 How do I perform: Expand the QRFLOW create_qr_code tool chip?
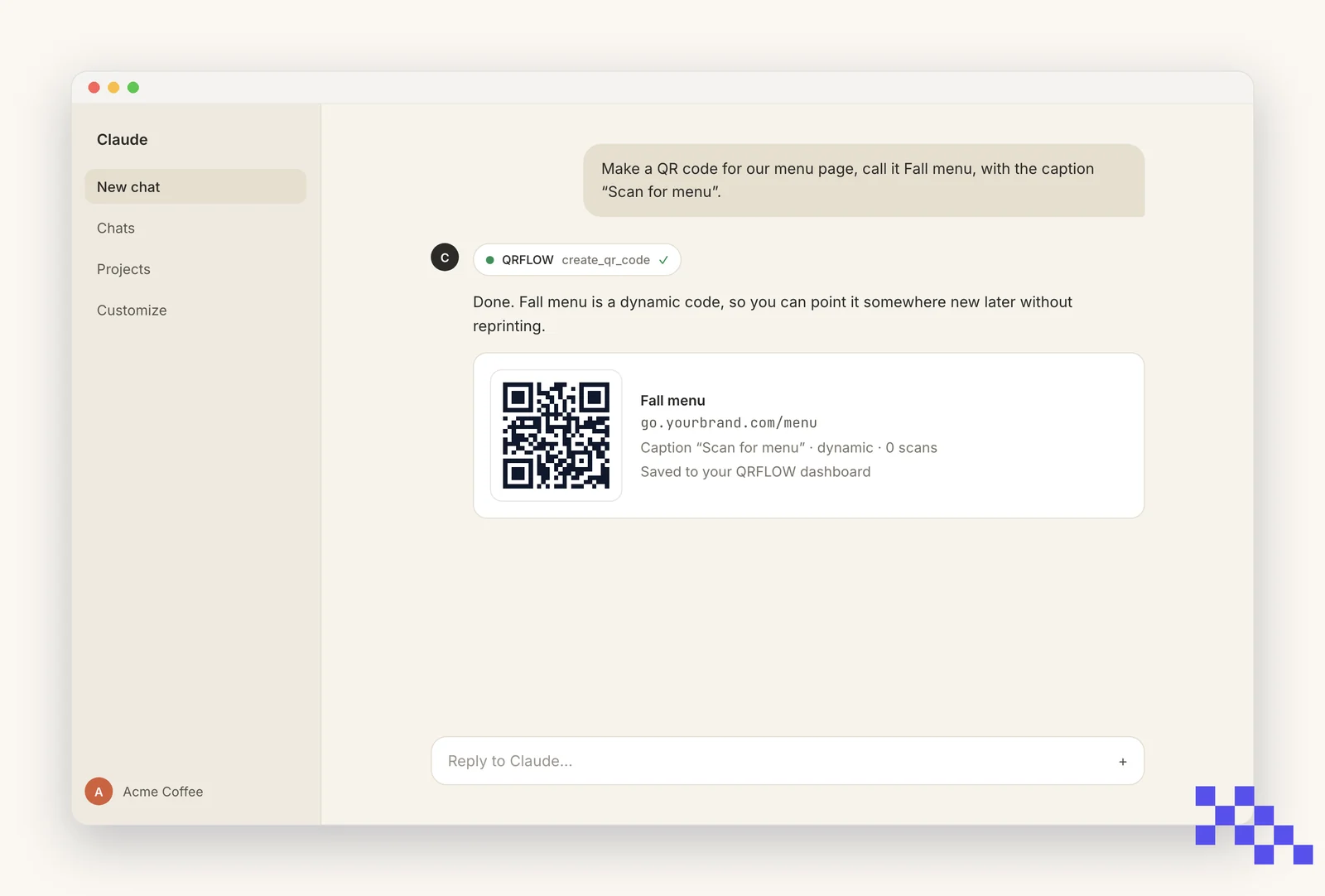576,260
